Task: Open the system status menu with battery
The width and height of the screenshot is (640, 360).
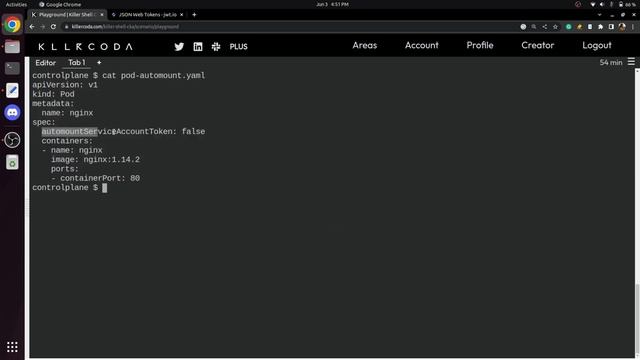Action: point(613,4)
